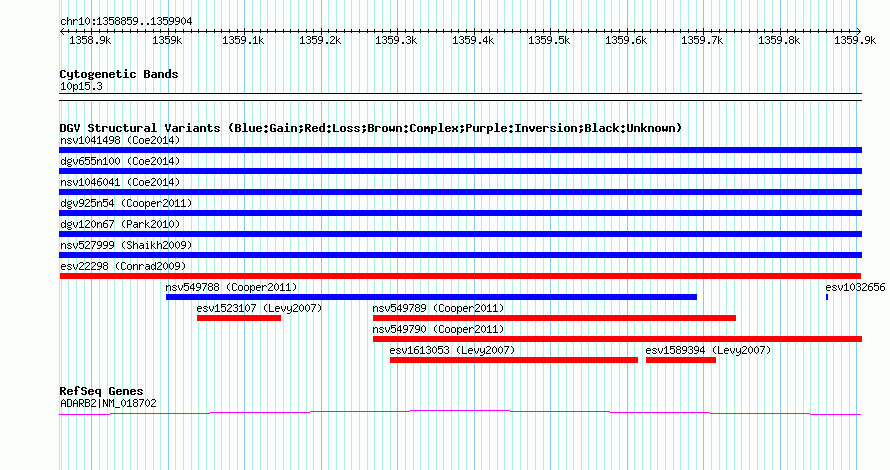Select the nsv549788 (Cooper2011) blue bar

[x=431, y=297]
